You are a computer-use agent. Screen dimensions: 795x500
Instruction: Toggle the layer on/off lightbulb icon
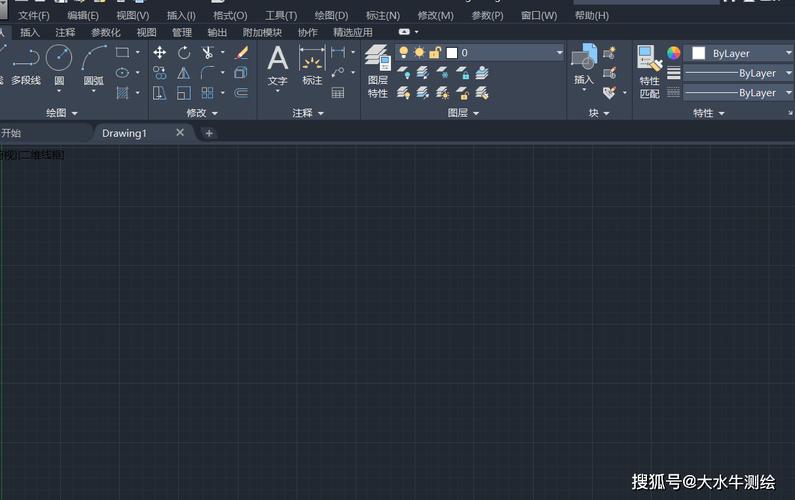pos(404,52)
